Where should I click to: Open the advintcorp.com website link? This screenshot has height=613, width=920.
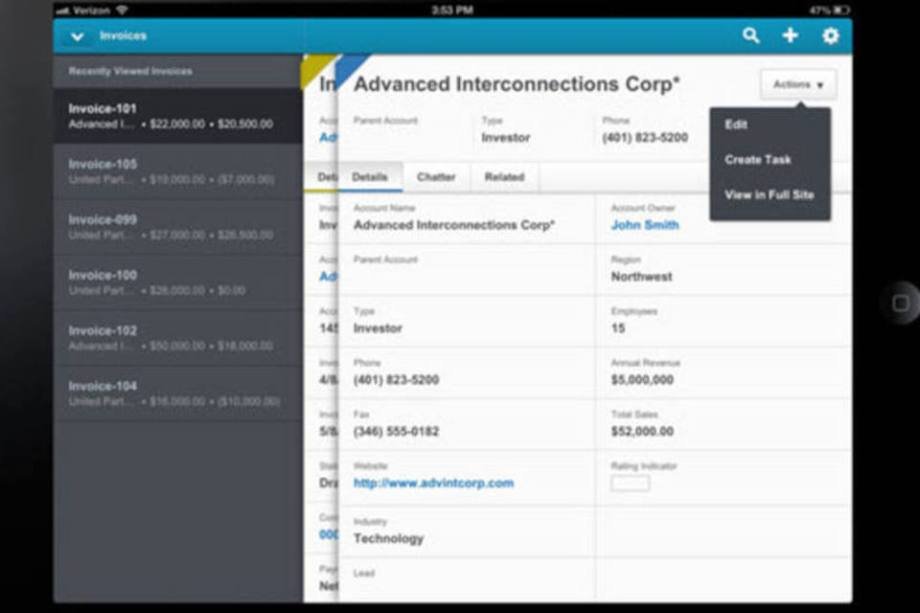tap(433, 483)
